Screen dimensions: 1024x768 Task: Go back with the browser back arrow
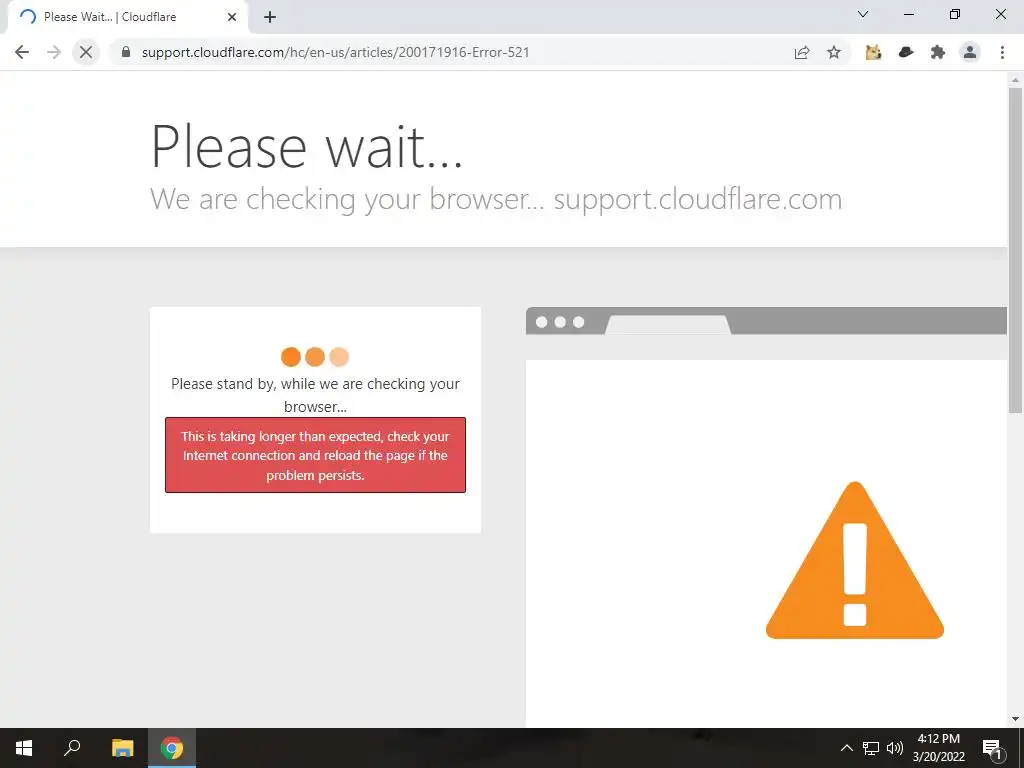pyautogui.click(x=22, y=52)
